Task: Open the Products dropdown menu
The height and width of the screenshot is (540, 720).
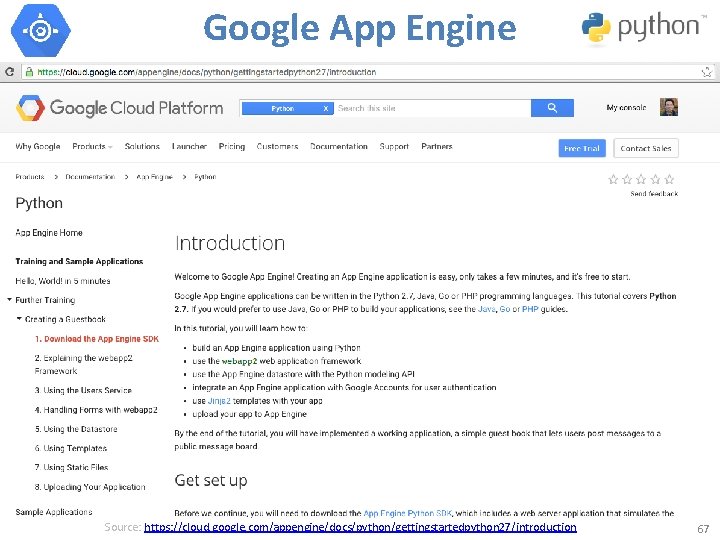Action: pos(92,146)
